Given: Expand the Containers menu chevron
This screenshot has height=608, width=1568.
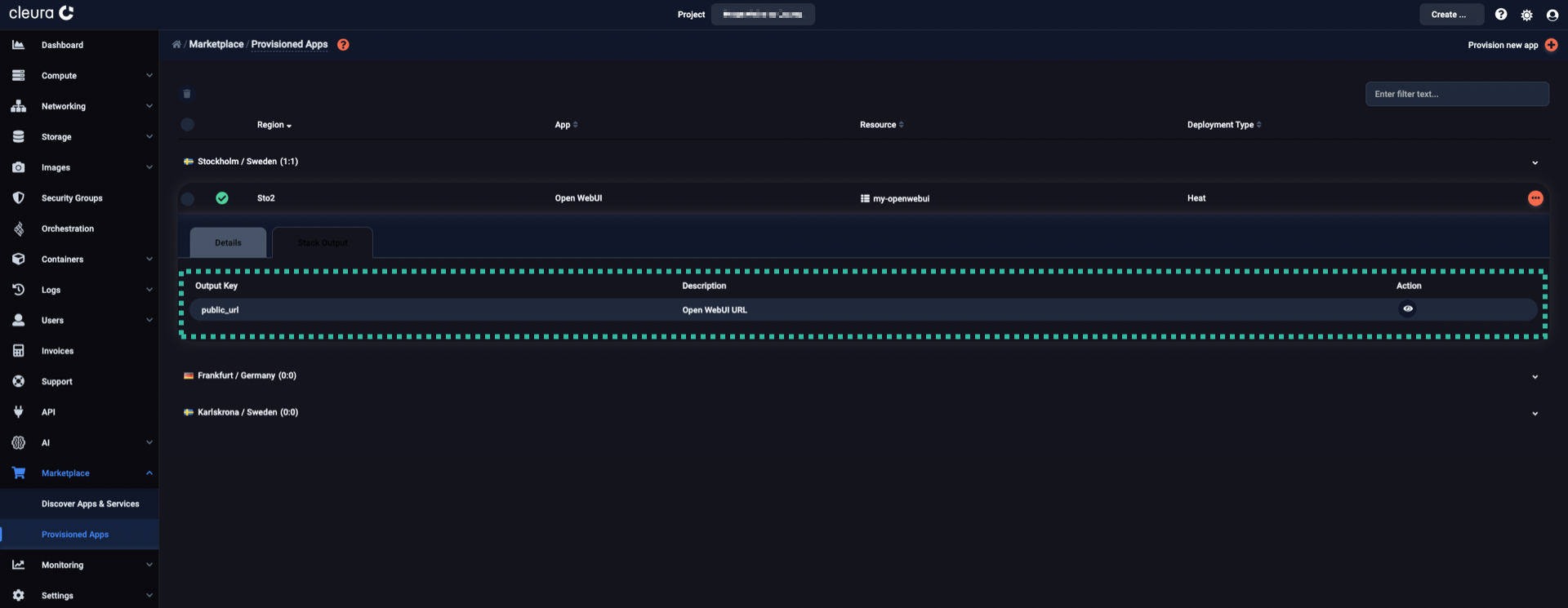Looking at the screenshot, I should point(149,259).
